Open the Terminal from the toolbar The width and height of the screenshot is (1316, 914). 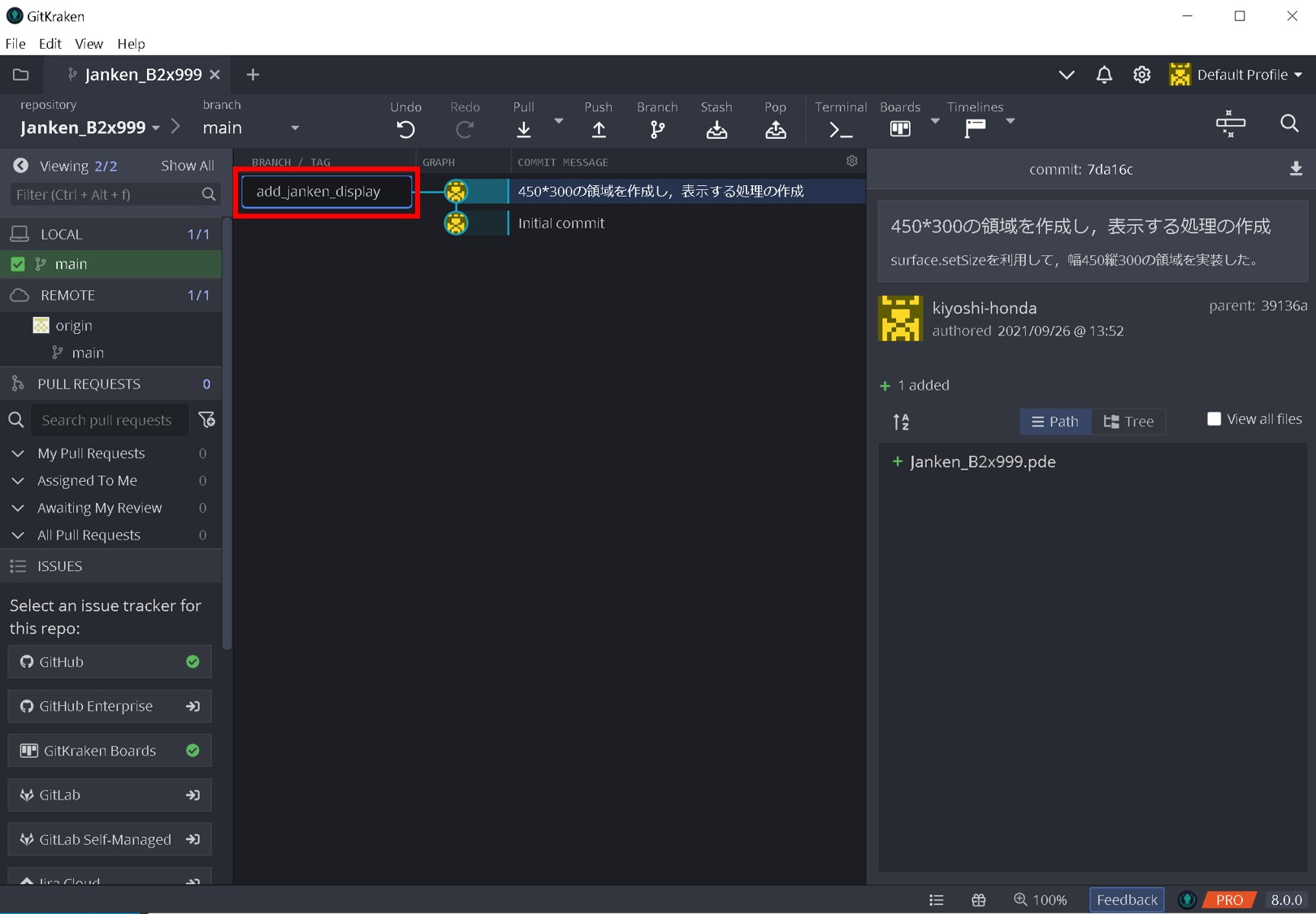[840, 129]
